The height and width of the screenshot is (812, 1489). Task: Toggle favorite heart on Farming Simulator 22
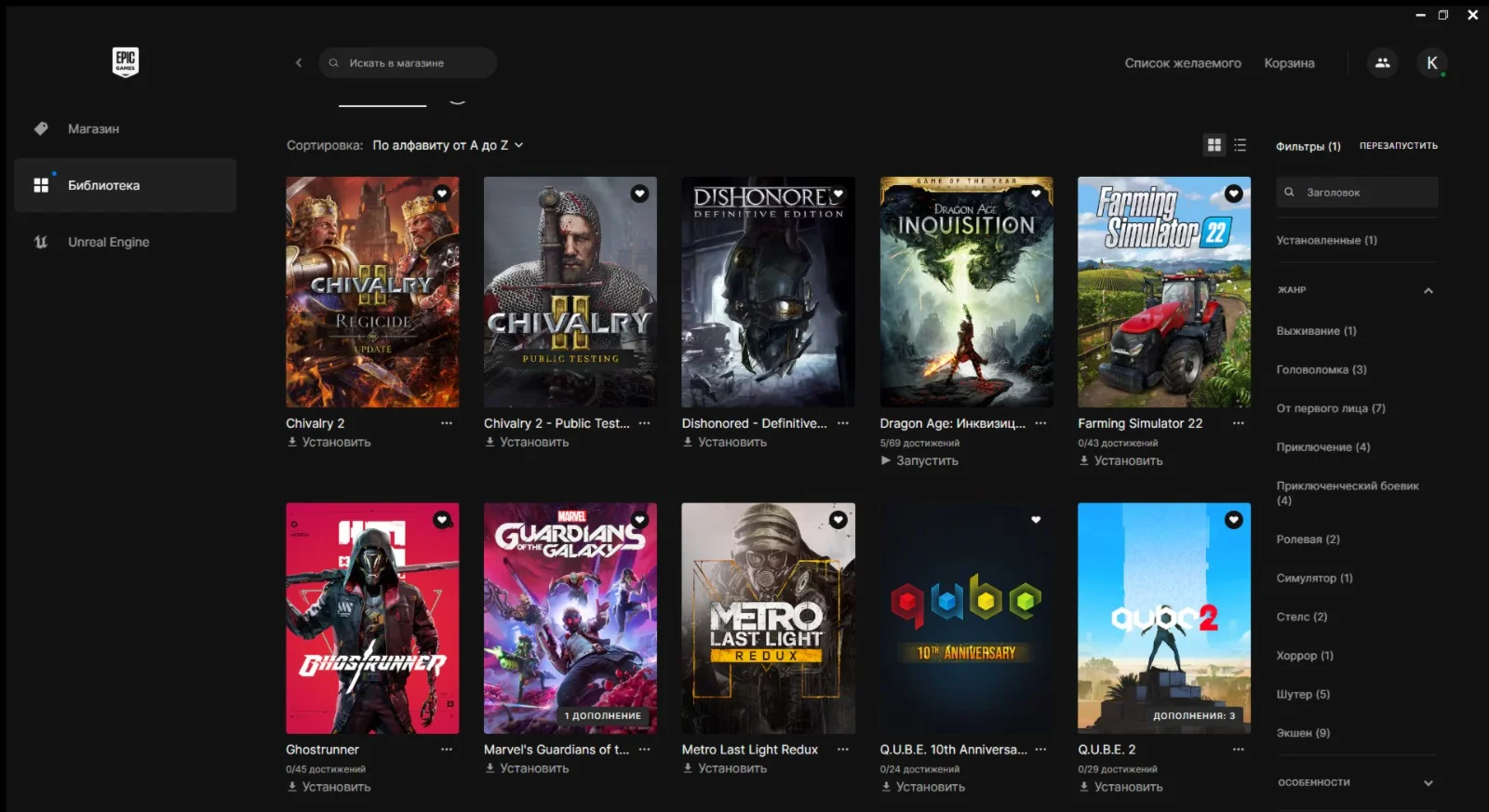pos(1234,193)
